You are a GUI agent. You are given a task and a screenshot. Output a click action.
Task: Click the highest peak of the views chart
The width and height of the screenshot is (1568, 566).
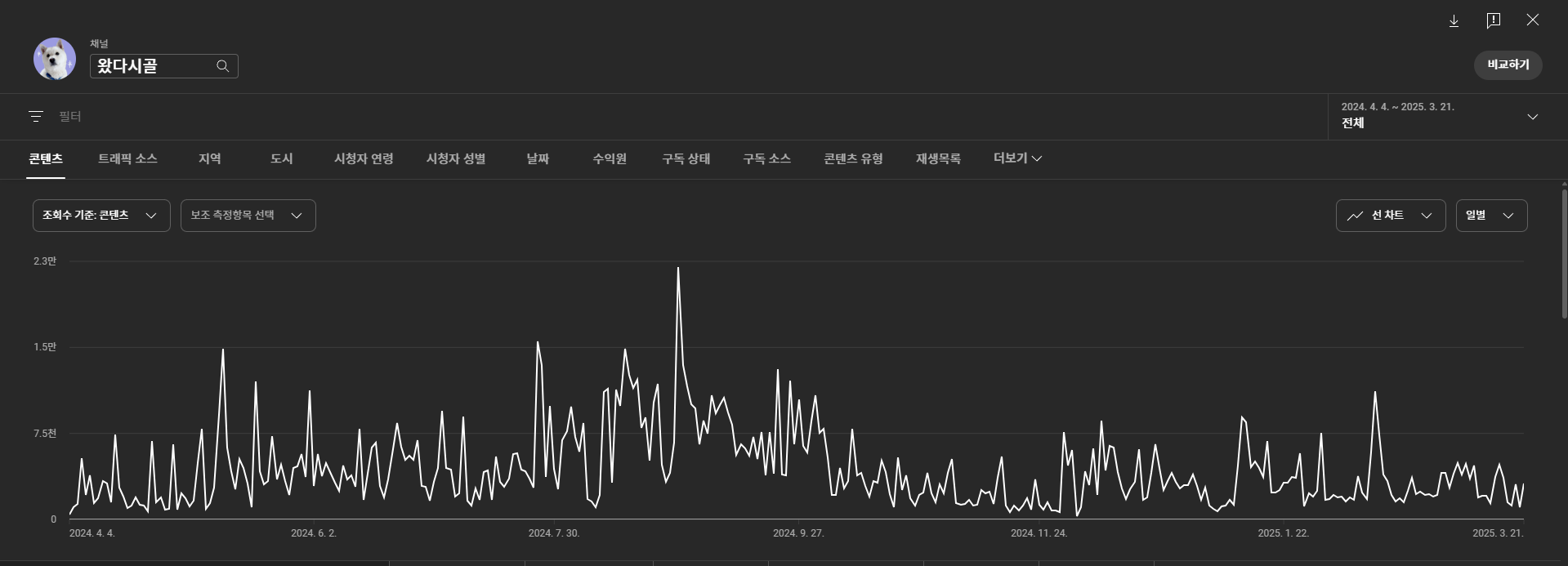[x=678, y=268]
